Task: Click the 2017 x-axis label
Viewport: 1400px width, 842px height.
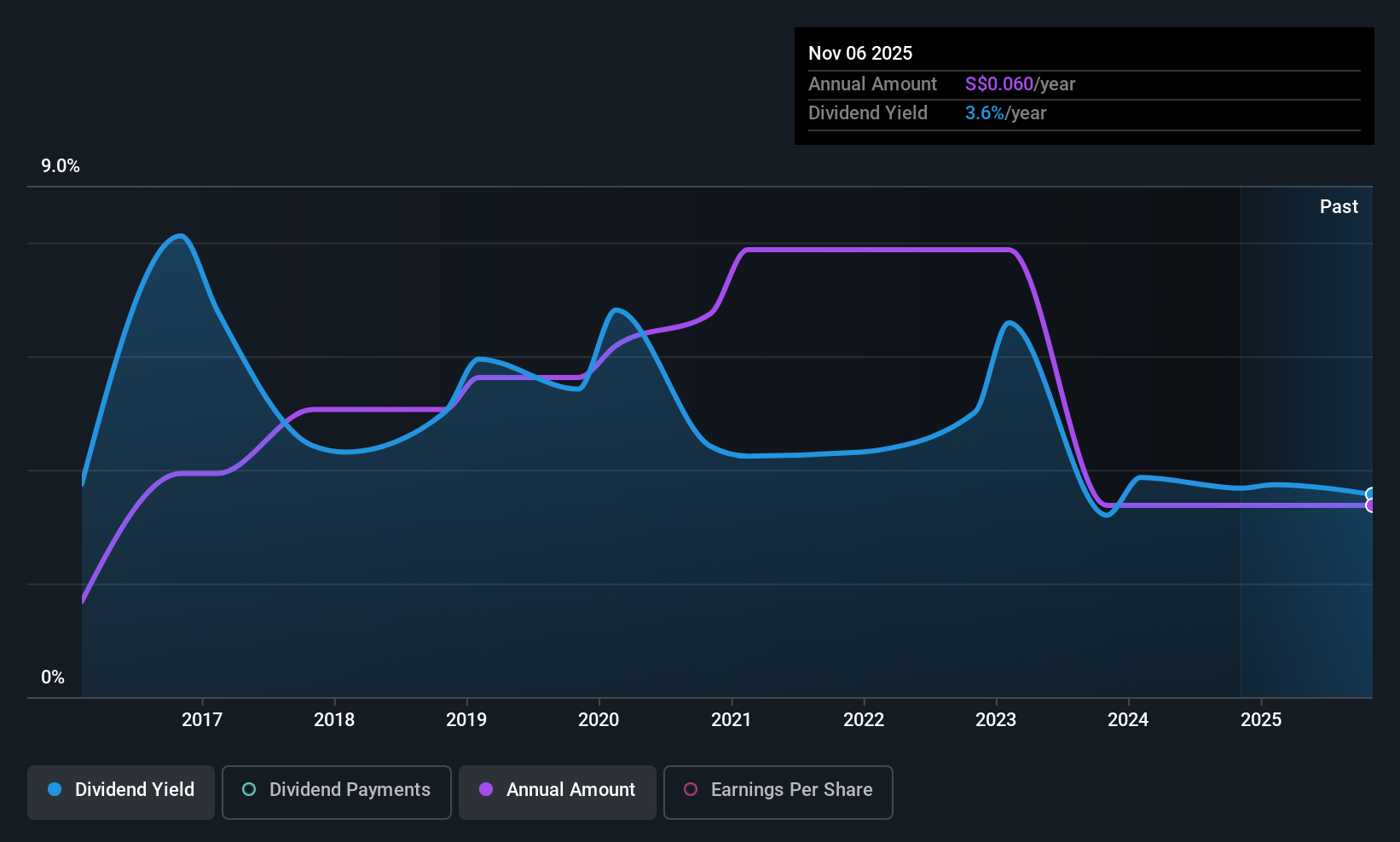Action: 202,720
